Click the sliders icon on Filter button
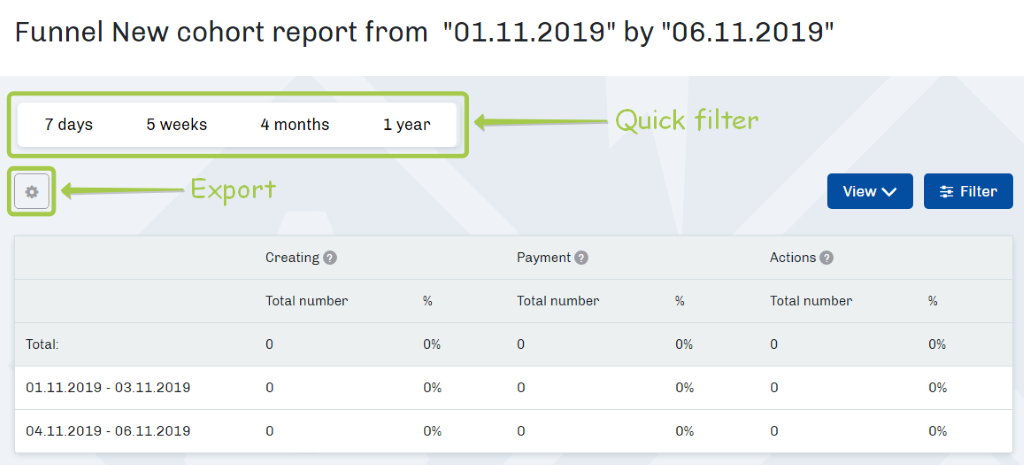 click(946, 191)
